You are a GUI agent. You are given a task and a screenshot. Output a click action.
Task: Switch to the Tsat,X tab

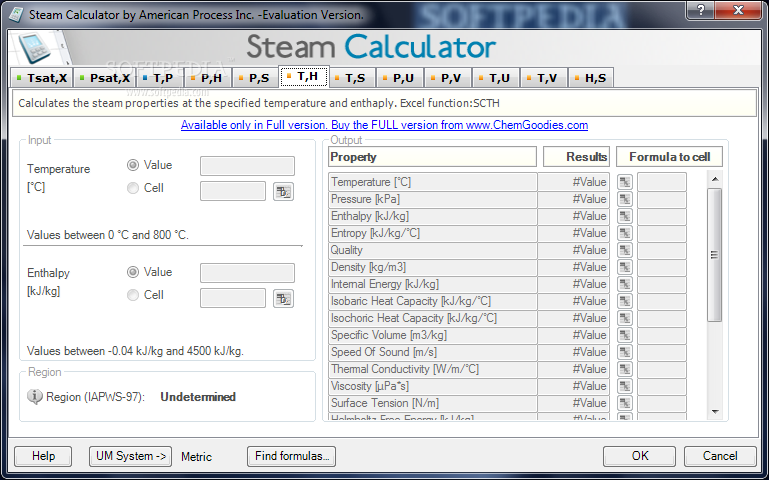(x=41, y=78)
